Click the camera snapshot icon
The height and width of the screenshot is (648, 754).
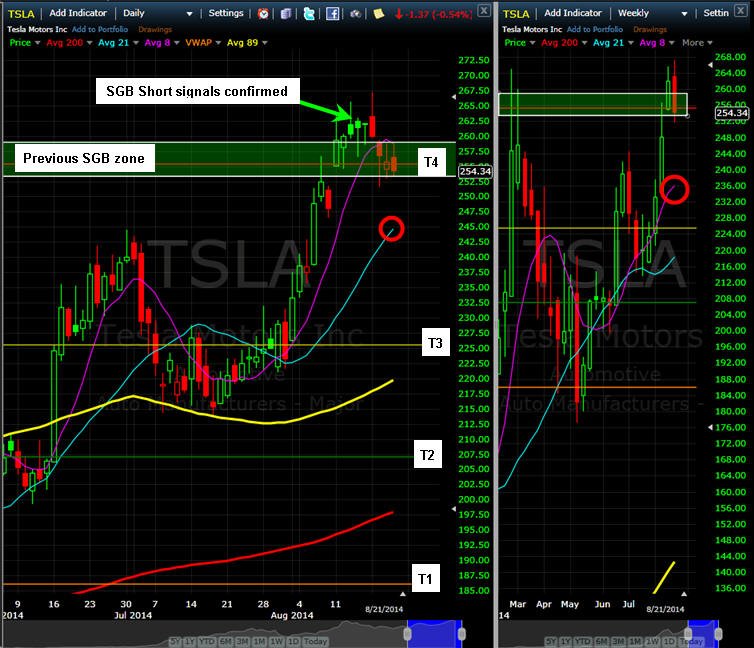[355, 13]
